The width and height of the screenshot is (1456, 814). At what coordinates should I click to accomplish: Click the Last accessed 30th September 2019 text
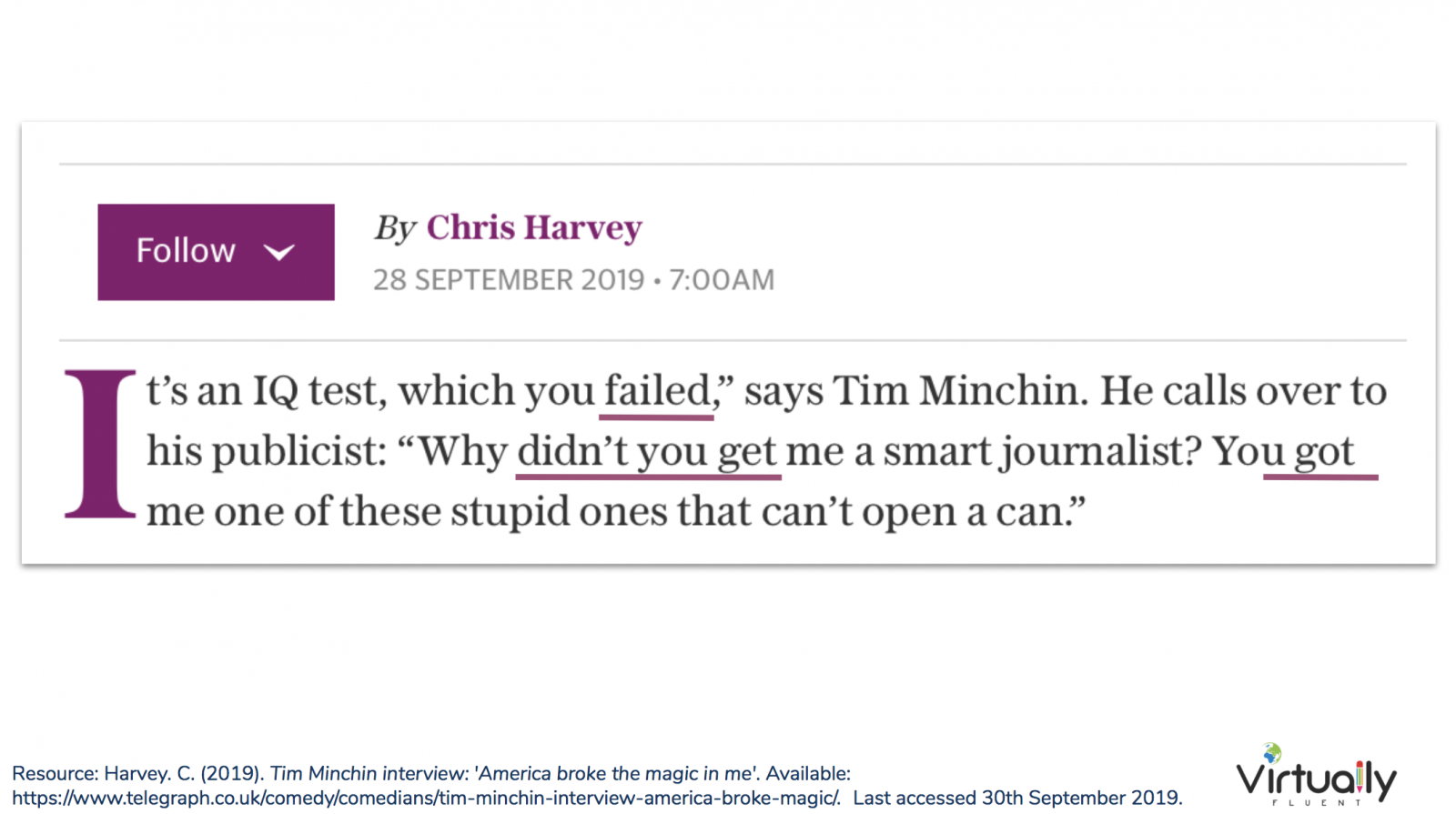coord(1016,799)
